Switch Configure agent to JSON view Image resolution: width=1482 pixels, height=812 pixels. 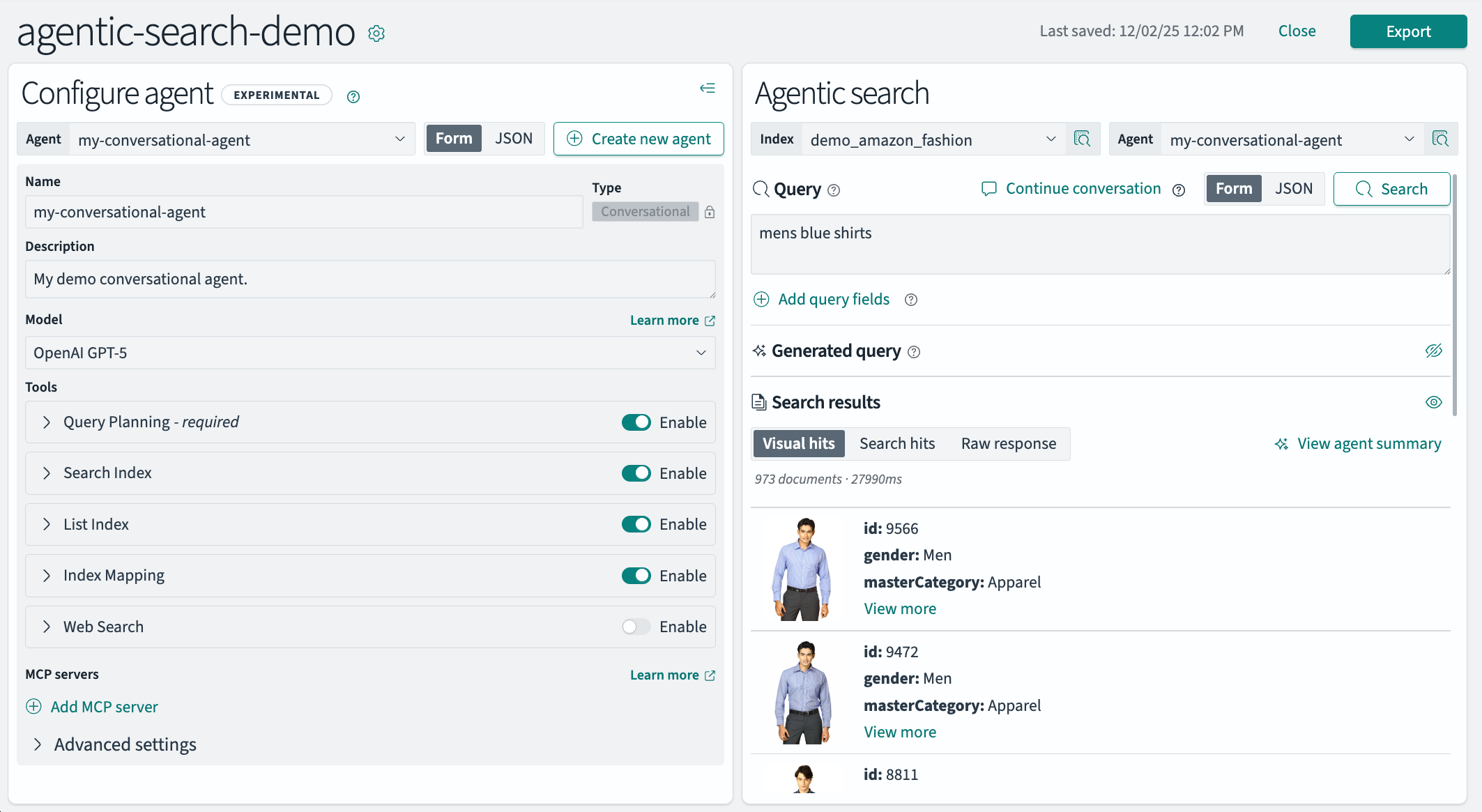[514, 138]
